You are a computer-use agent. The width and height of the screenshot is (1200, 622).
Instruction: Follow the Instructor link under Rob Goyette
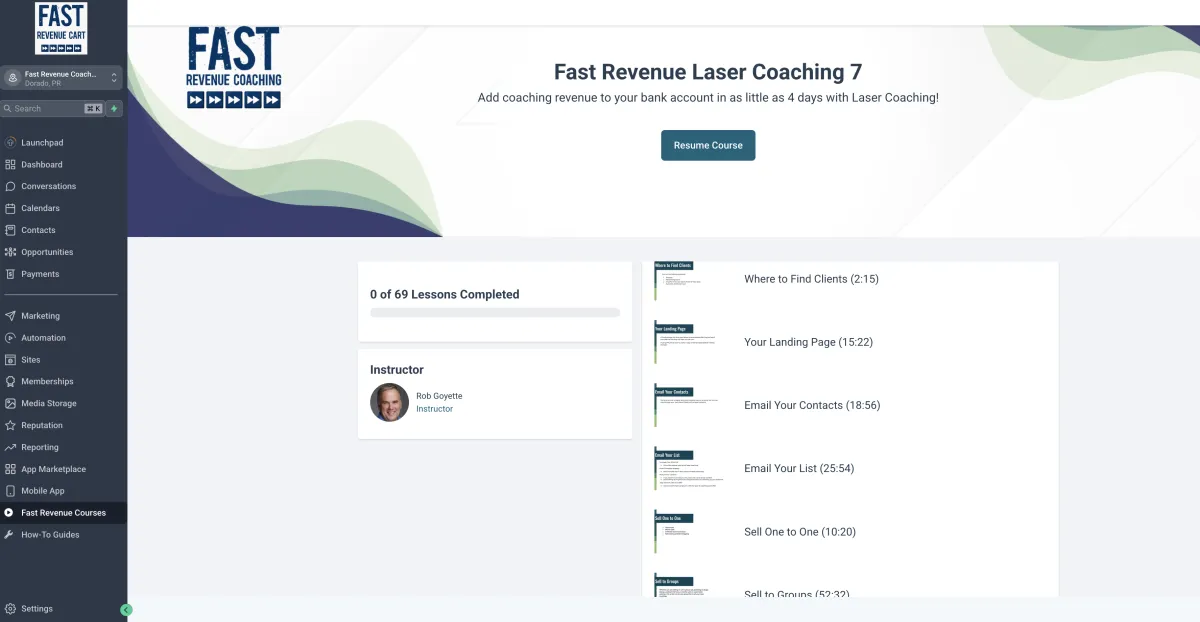pyautogui.click(x=434, y=409)
